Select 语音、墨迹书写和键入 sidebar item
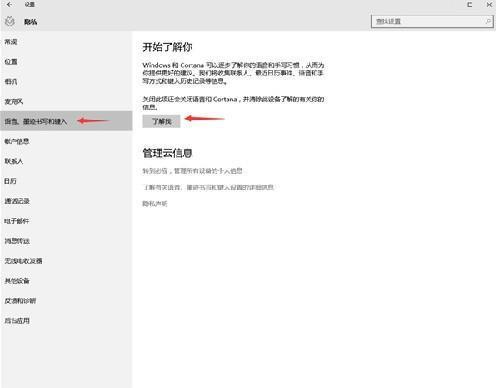The image size is (496, 388). point(66,121)
